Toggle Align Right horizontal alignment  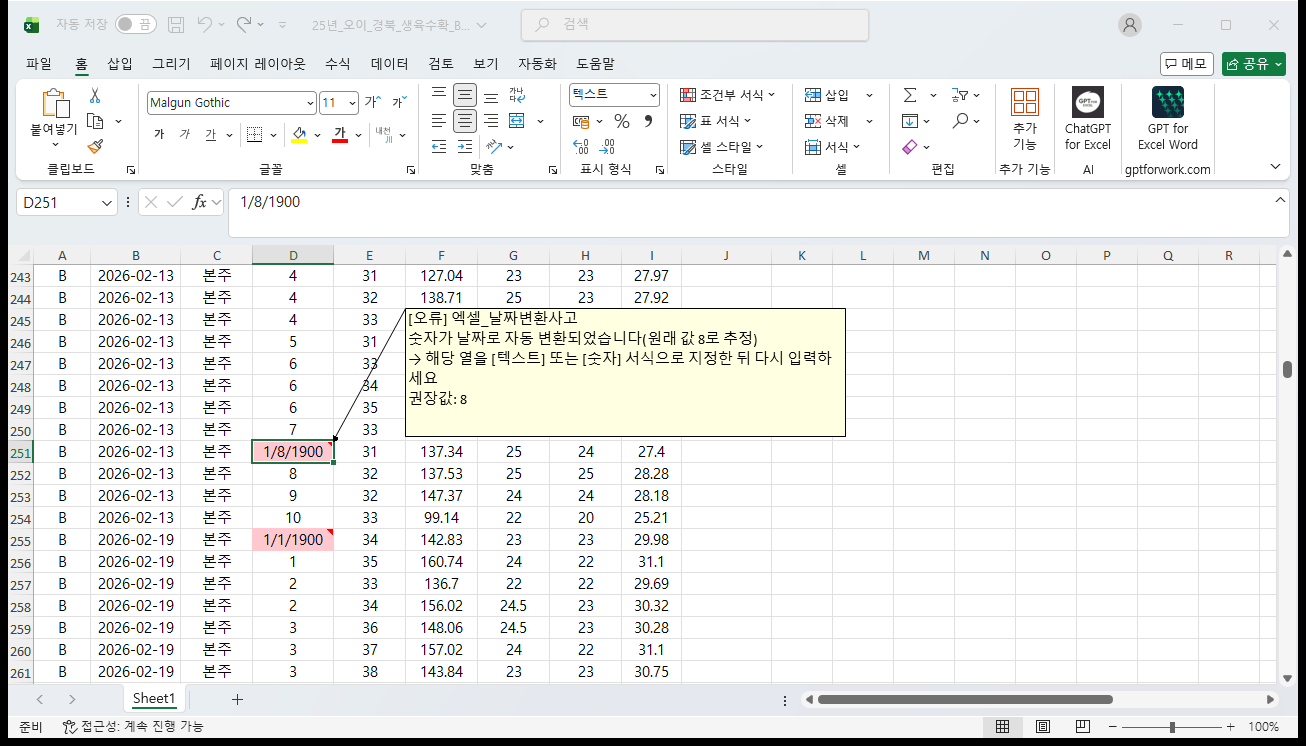click(491, 121)
